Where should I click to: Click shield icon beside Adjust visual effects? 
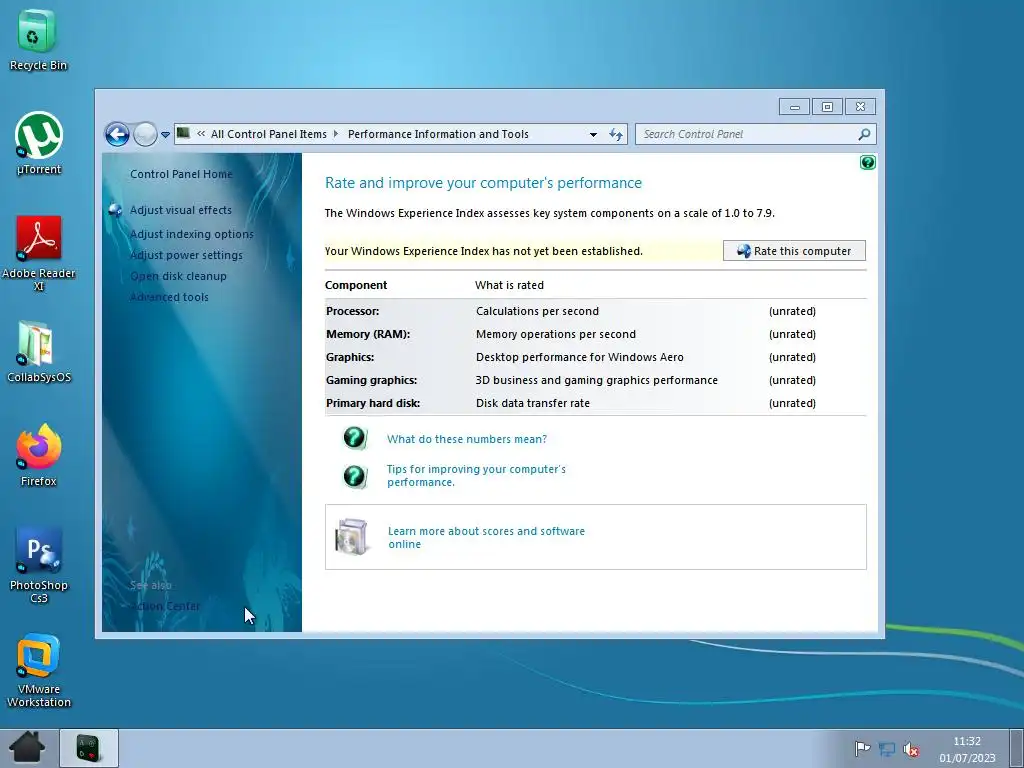[116, 210]
